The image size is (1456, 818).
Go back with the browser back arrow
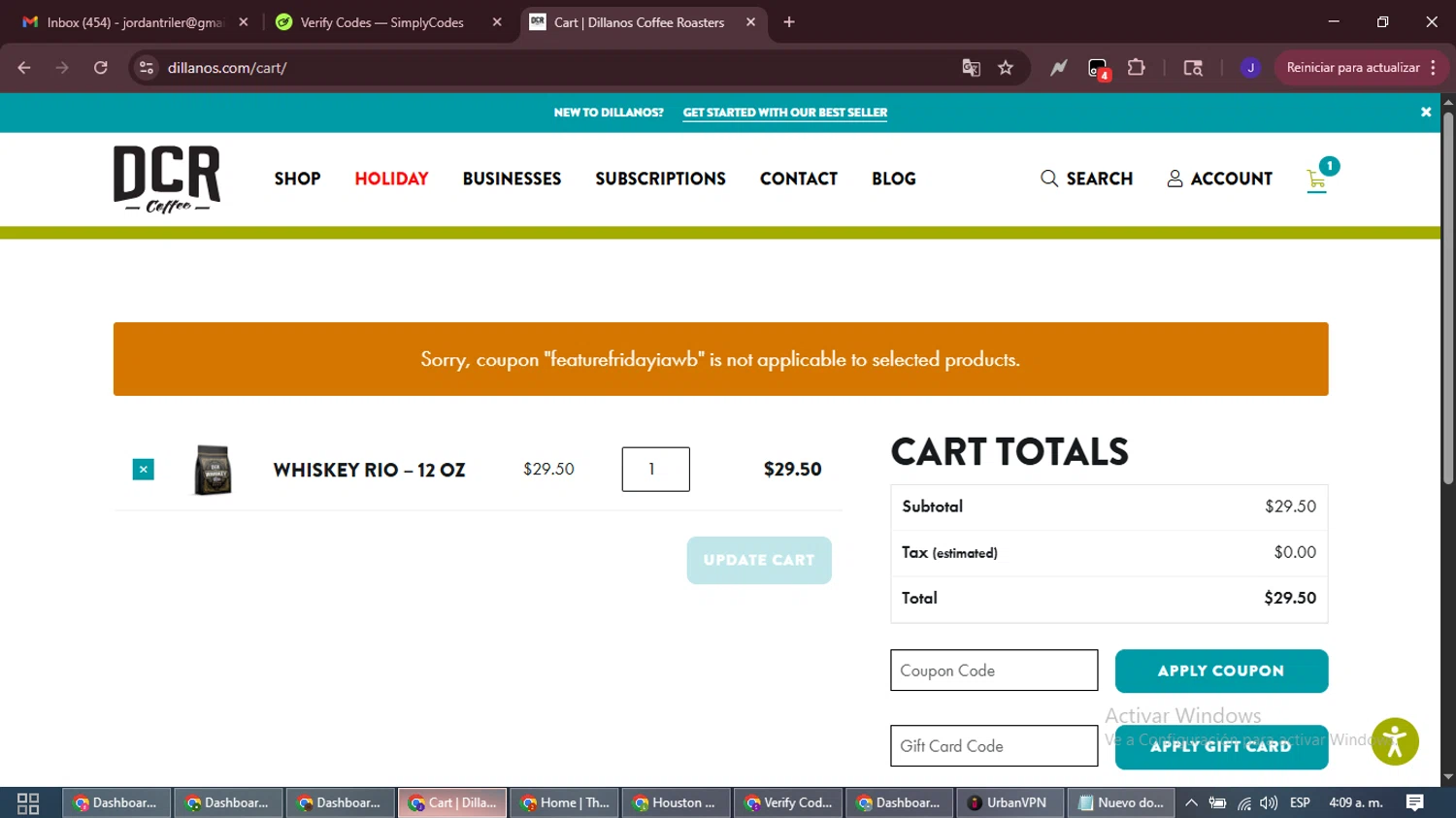click(x=24, y=68)
